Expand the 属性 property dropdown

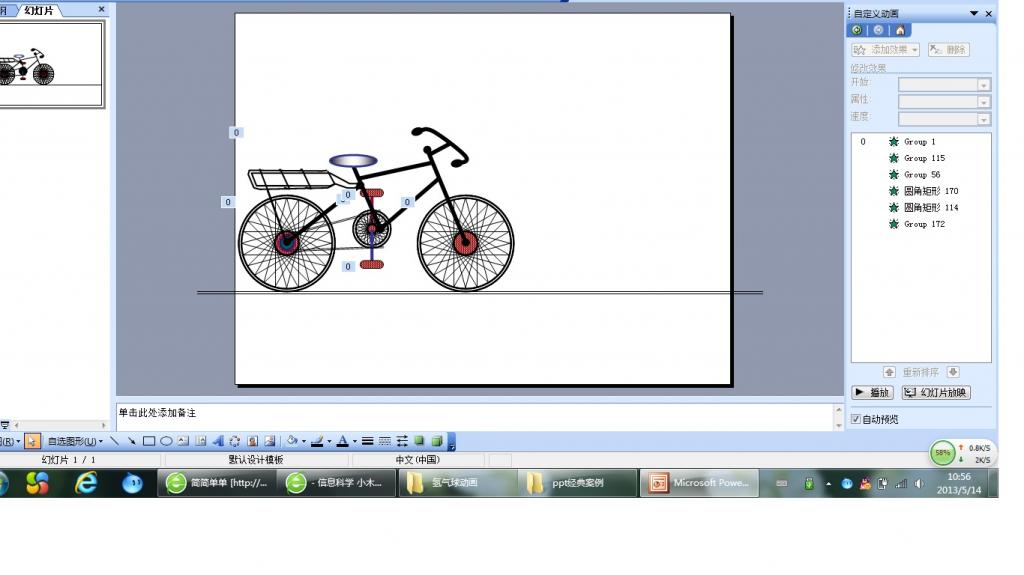(984, 102)
